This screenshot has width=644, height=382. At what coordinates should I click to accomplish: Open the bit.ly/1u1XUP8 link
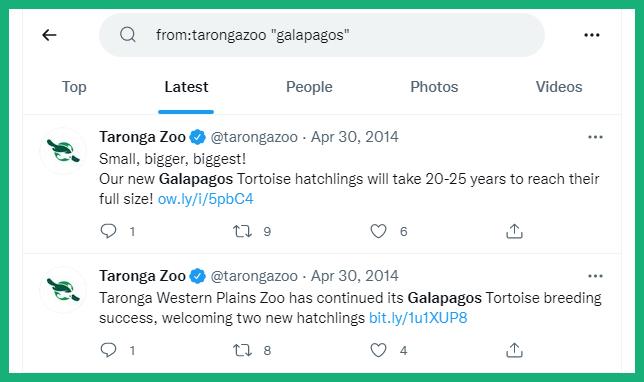tap(418, 318)
